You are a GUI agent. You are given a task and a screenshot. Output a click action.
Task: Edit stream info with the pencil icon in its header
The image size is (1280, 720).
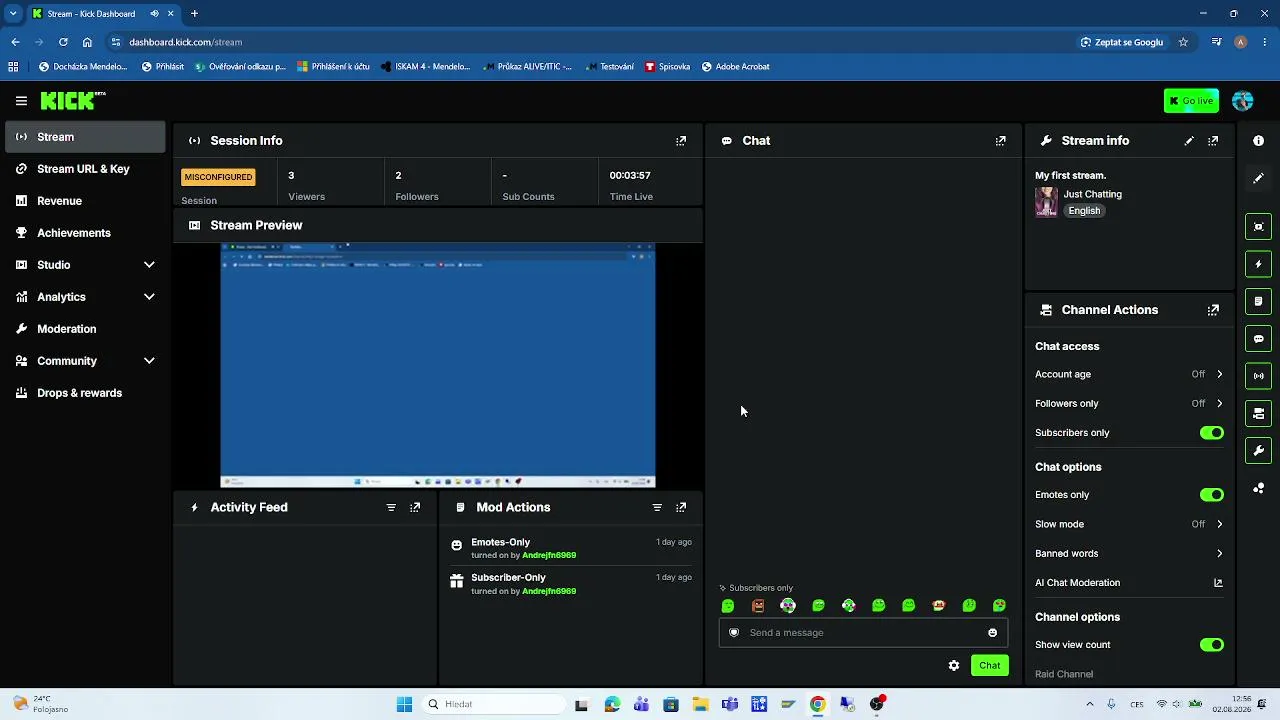[x=1189, y=141]
